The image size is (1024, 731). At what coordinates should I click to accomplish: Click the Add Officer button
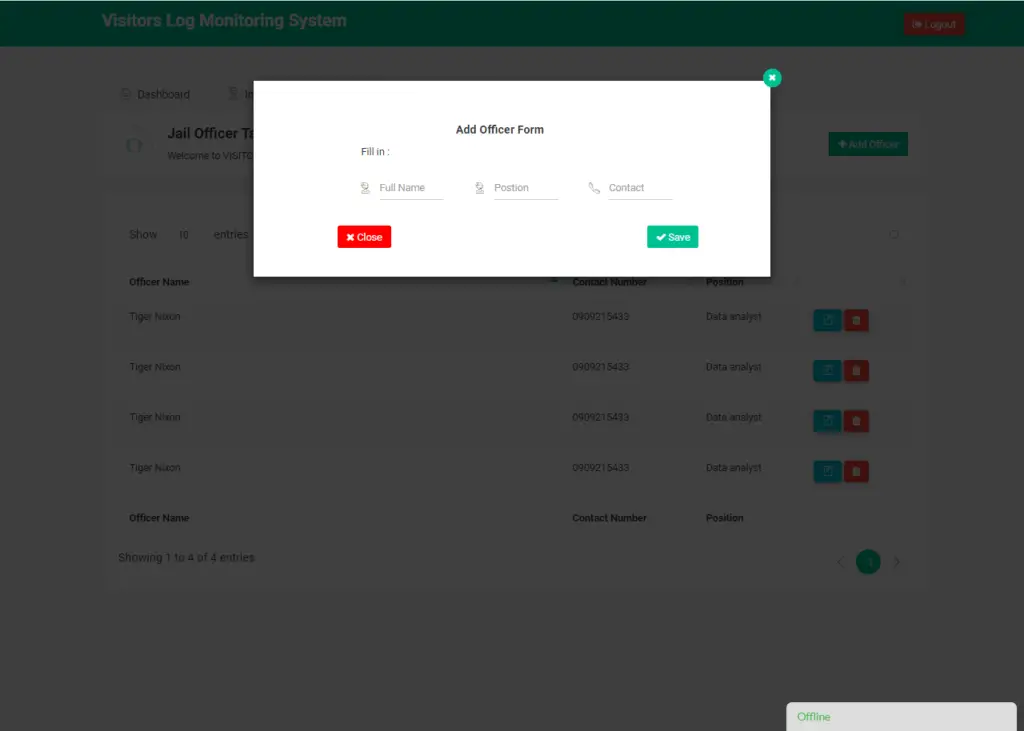point(867,143)
